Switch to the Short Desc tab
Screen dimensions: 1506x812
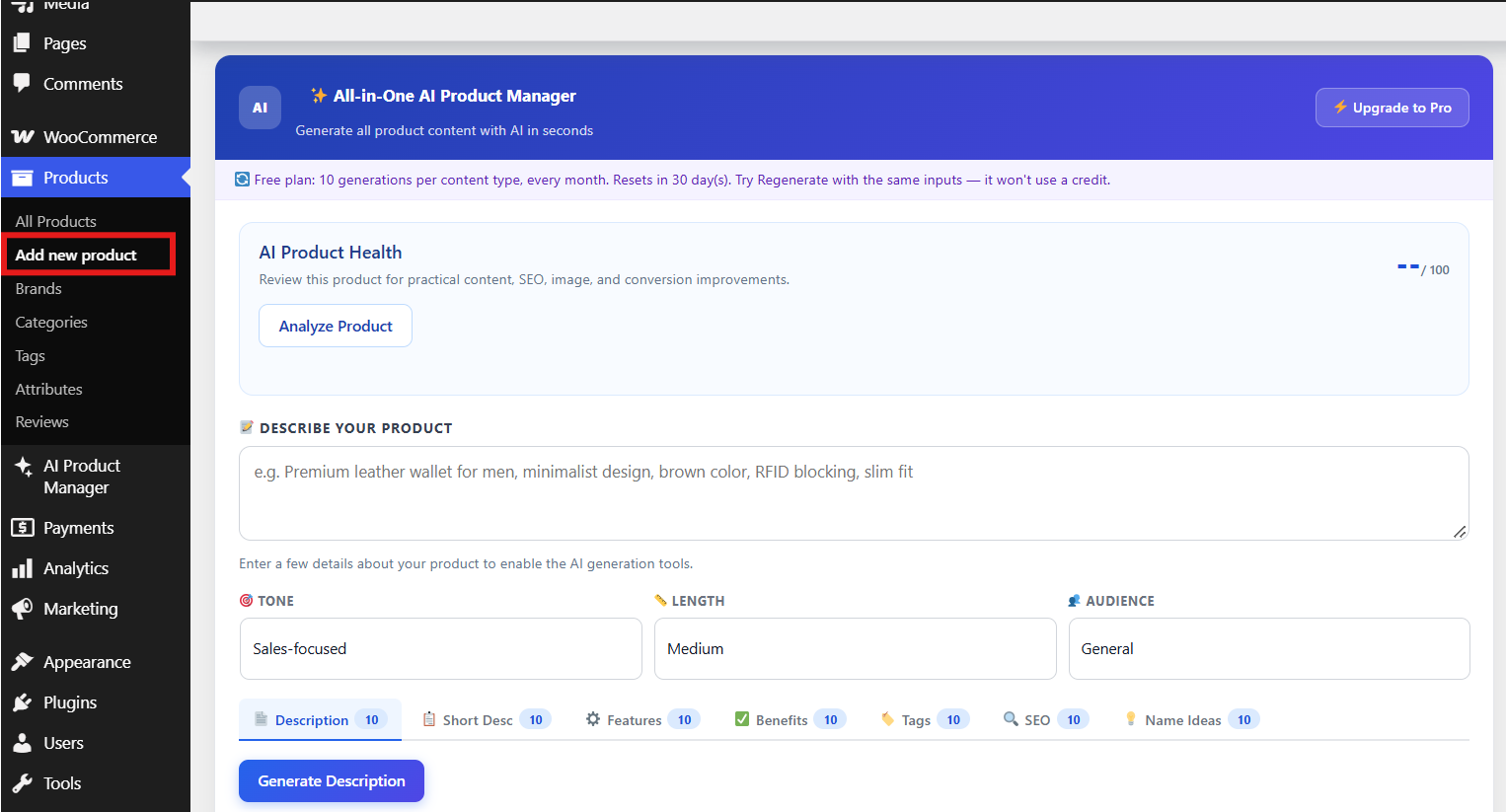486,719
